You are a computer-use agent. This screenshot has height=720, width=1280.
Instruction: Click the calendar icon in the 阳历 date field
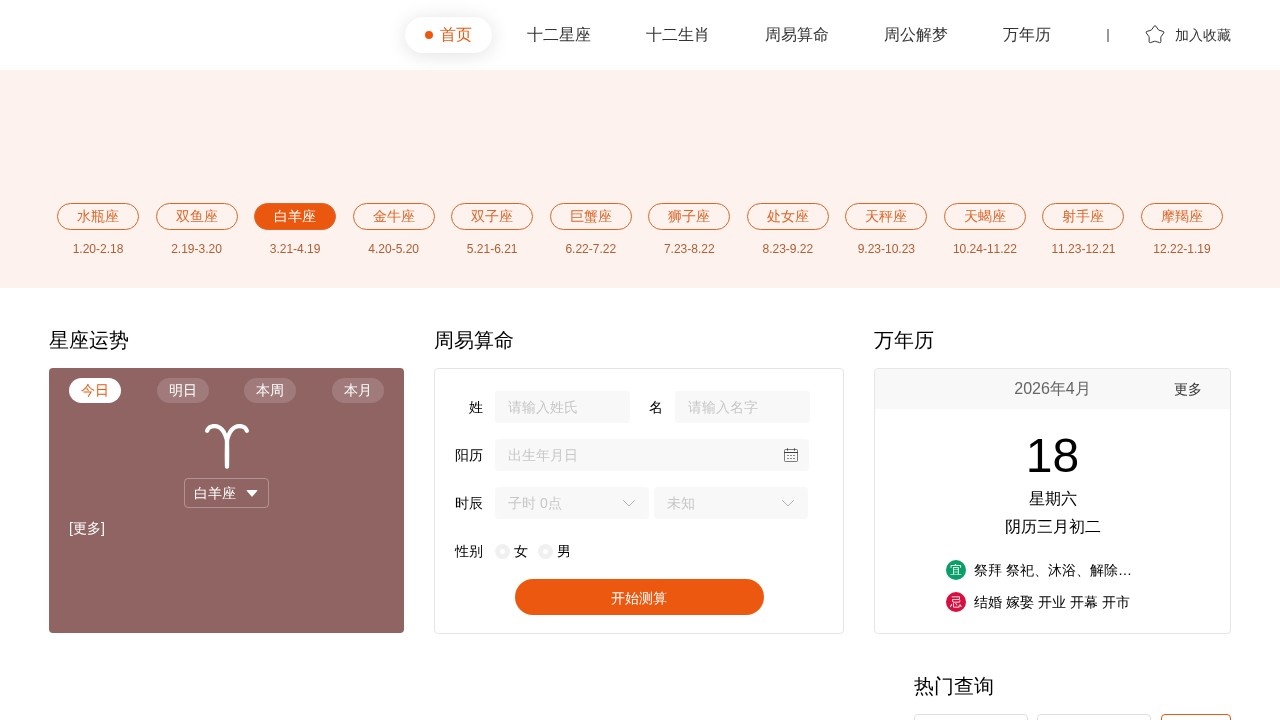coord(791,455)
